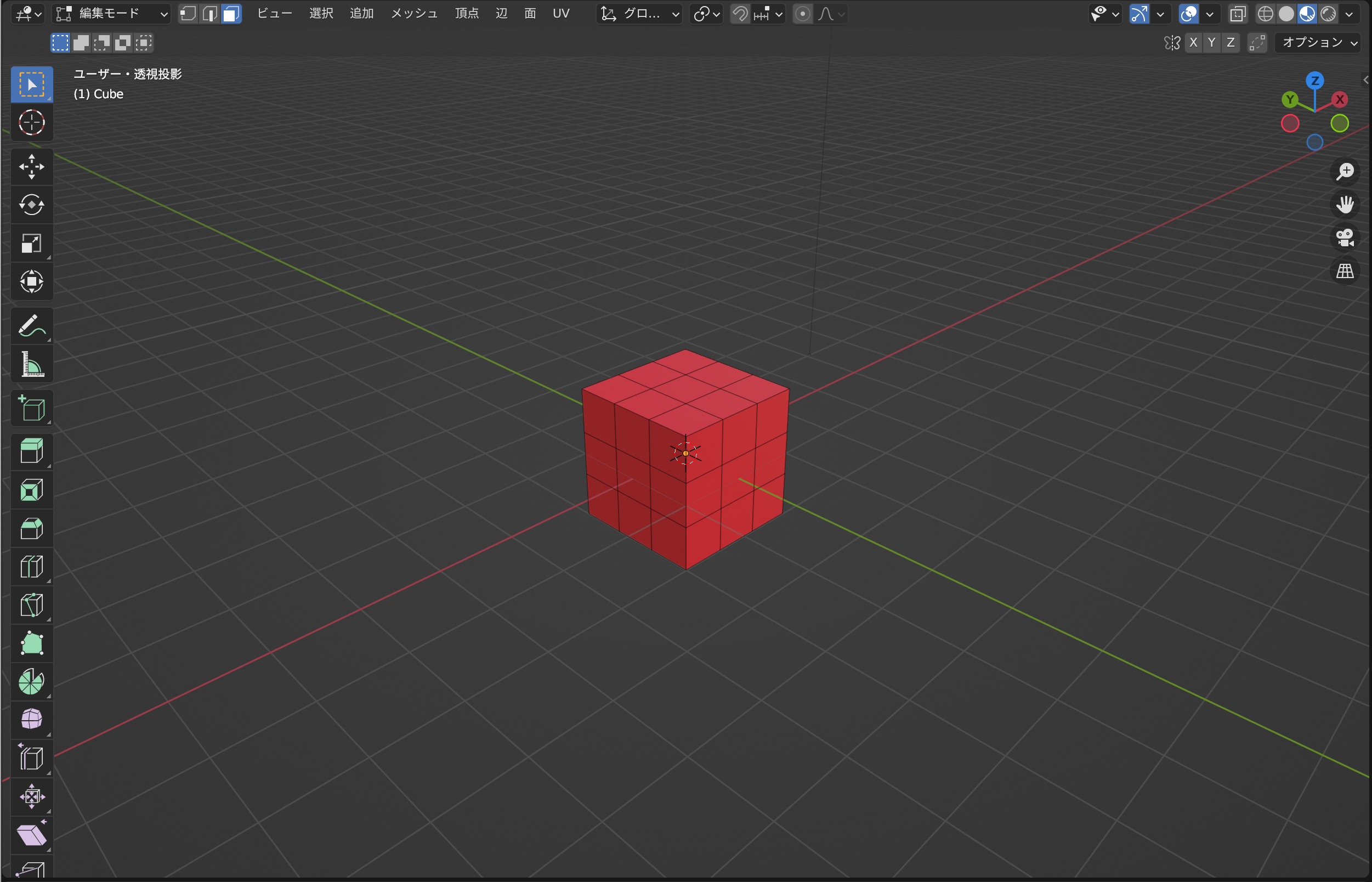This screenshot has height=882, width=1372.
Task: Select the Smooth vertices tool
Action: pyautogui.click(x=31, y=720)
